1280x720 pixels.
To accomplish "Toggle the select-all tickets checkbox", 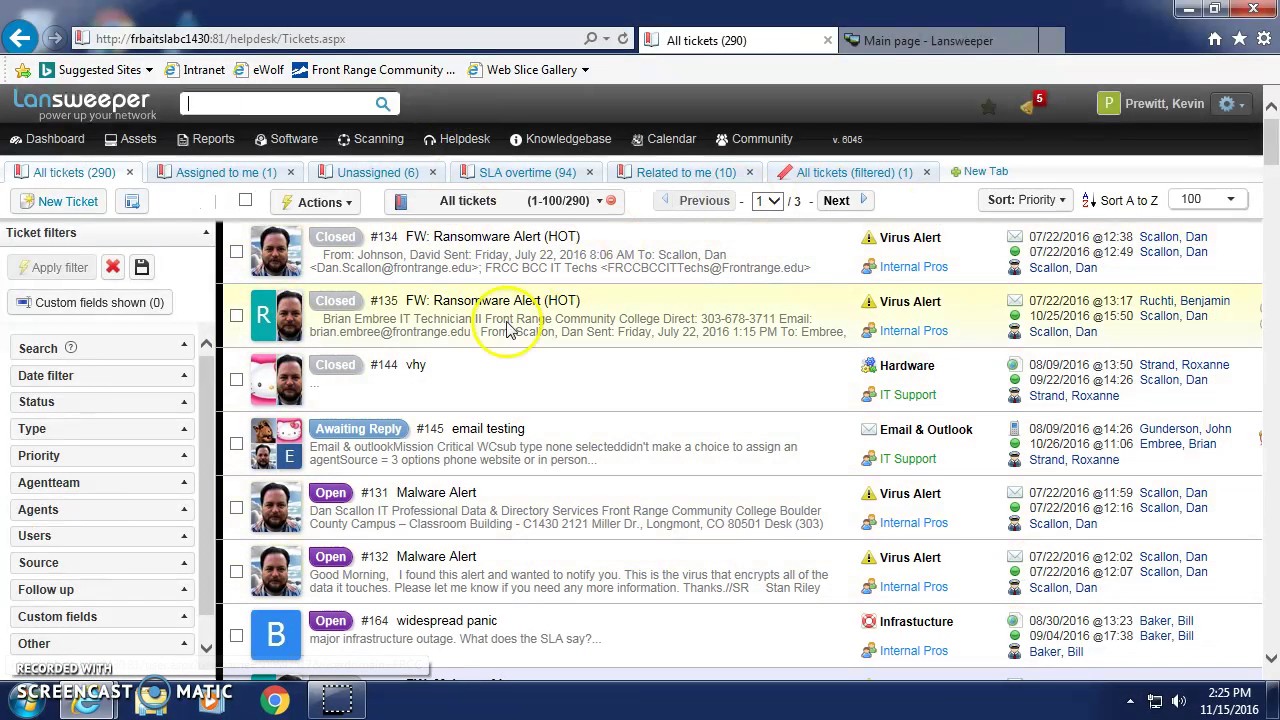I will point(245,200).
